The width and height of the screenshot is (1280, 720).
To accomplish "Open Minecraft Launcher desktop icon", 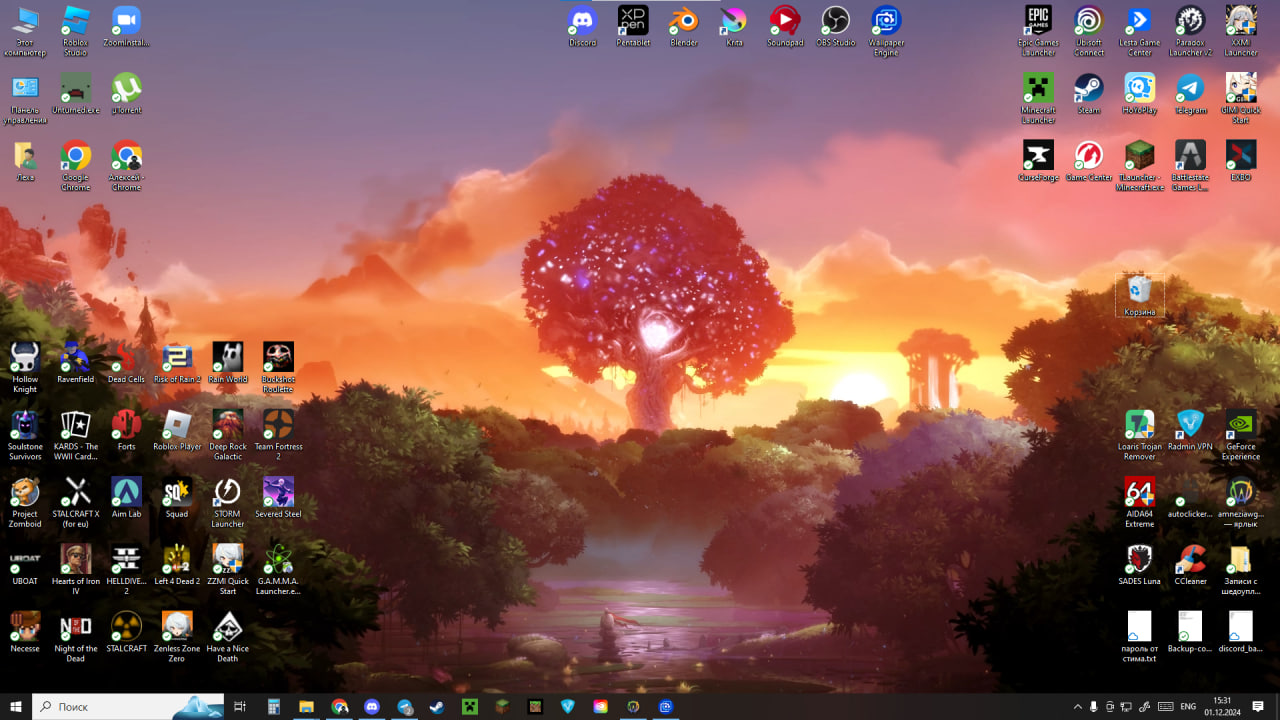I will point(1038,98).
